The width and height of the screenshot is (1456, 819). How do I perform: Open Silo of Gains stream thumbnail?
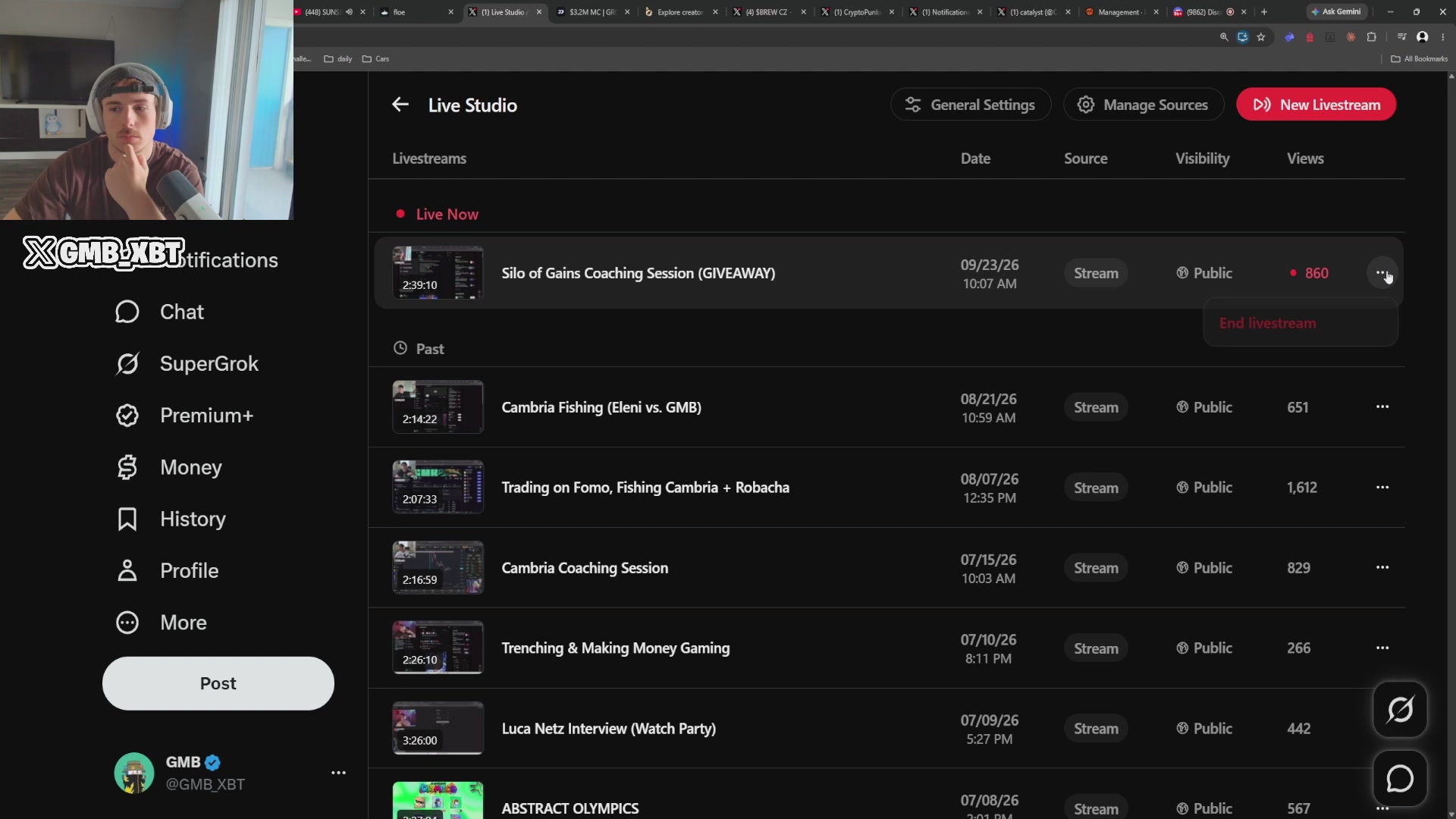[438, 273]
